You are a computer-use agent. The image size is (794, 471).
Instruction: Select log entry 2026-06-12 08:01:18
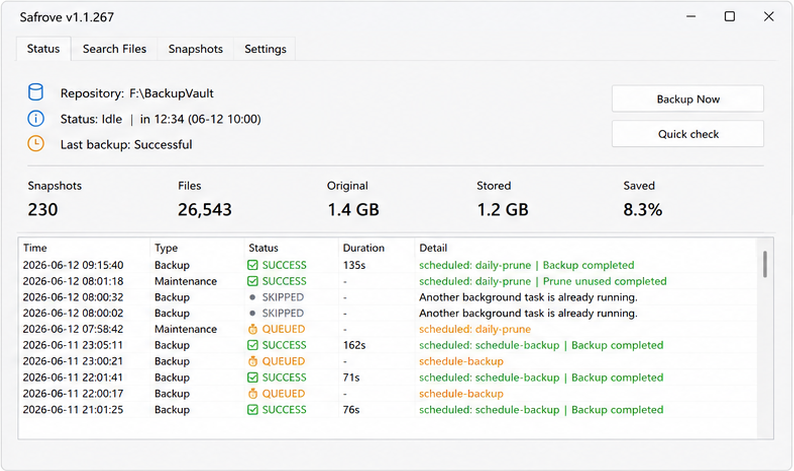coord(388,281)
